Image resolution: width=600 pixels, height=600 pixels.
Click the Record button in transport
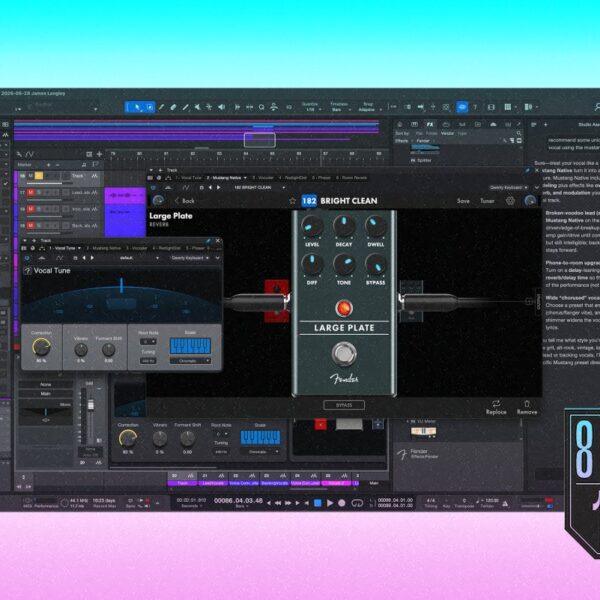pyautogui.click(x=342, y=503)
